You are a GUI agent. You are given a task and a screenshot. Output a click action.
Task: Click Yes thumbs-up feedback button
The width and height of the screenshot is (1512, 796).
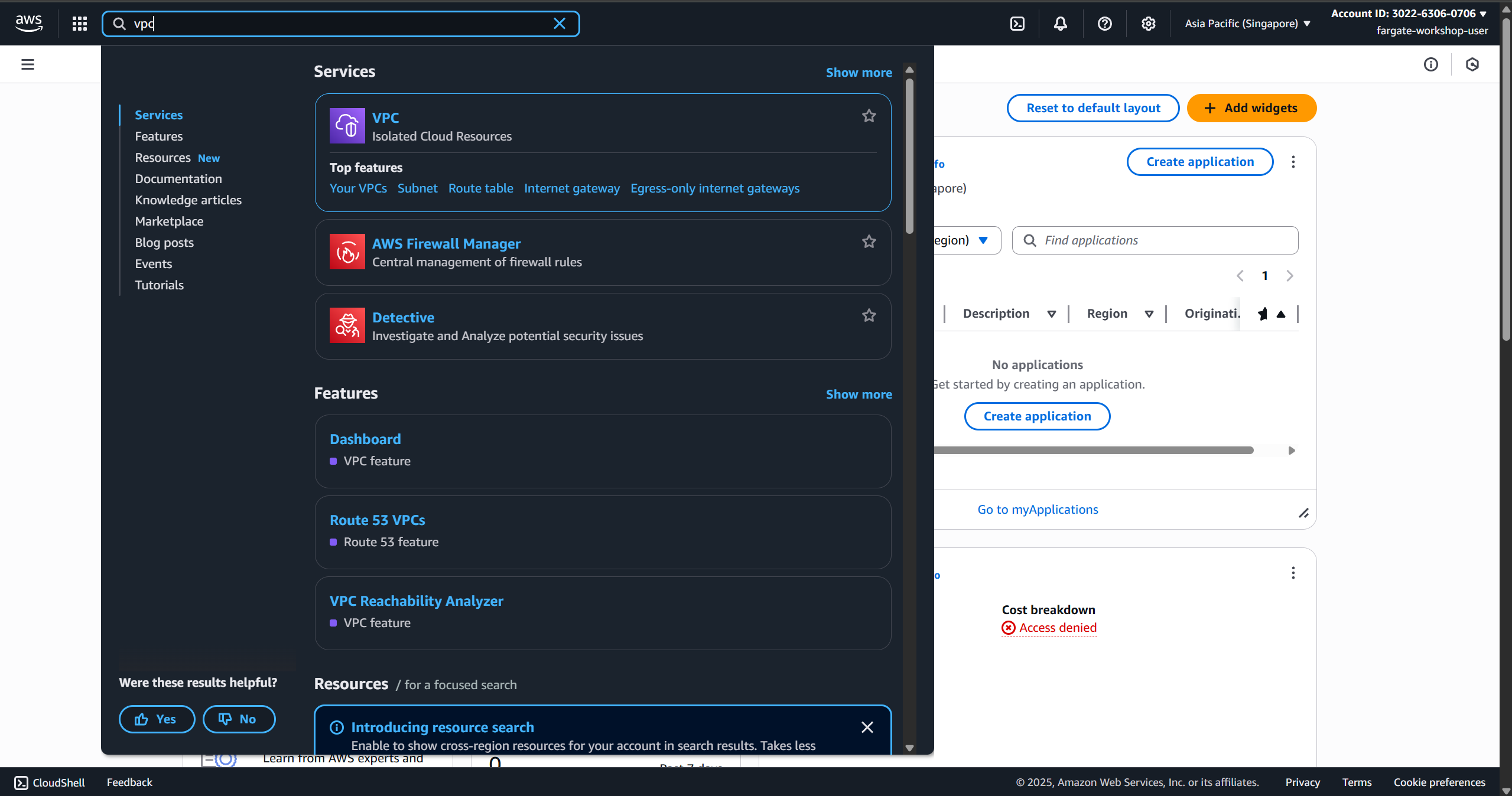pos(157,719)
